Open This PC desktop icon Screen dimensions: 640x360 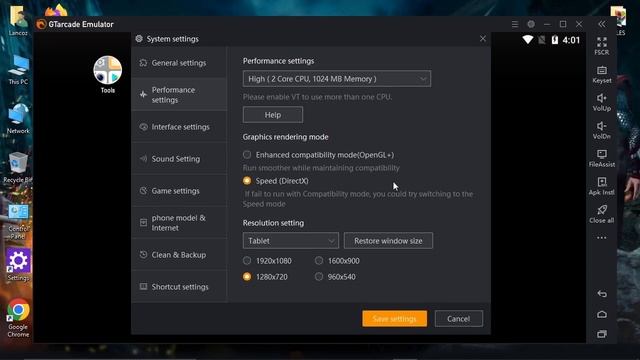pyautogui.click(x=18, y=69)
